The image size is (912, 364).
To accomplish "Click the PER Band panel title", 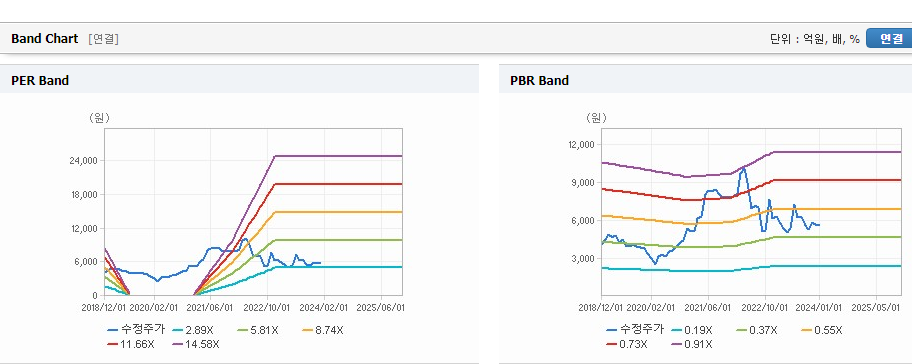I will [40, 81].
